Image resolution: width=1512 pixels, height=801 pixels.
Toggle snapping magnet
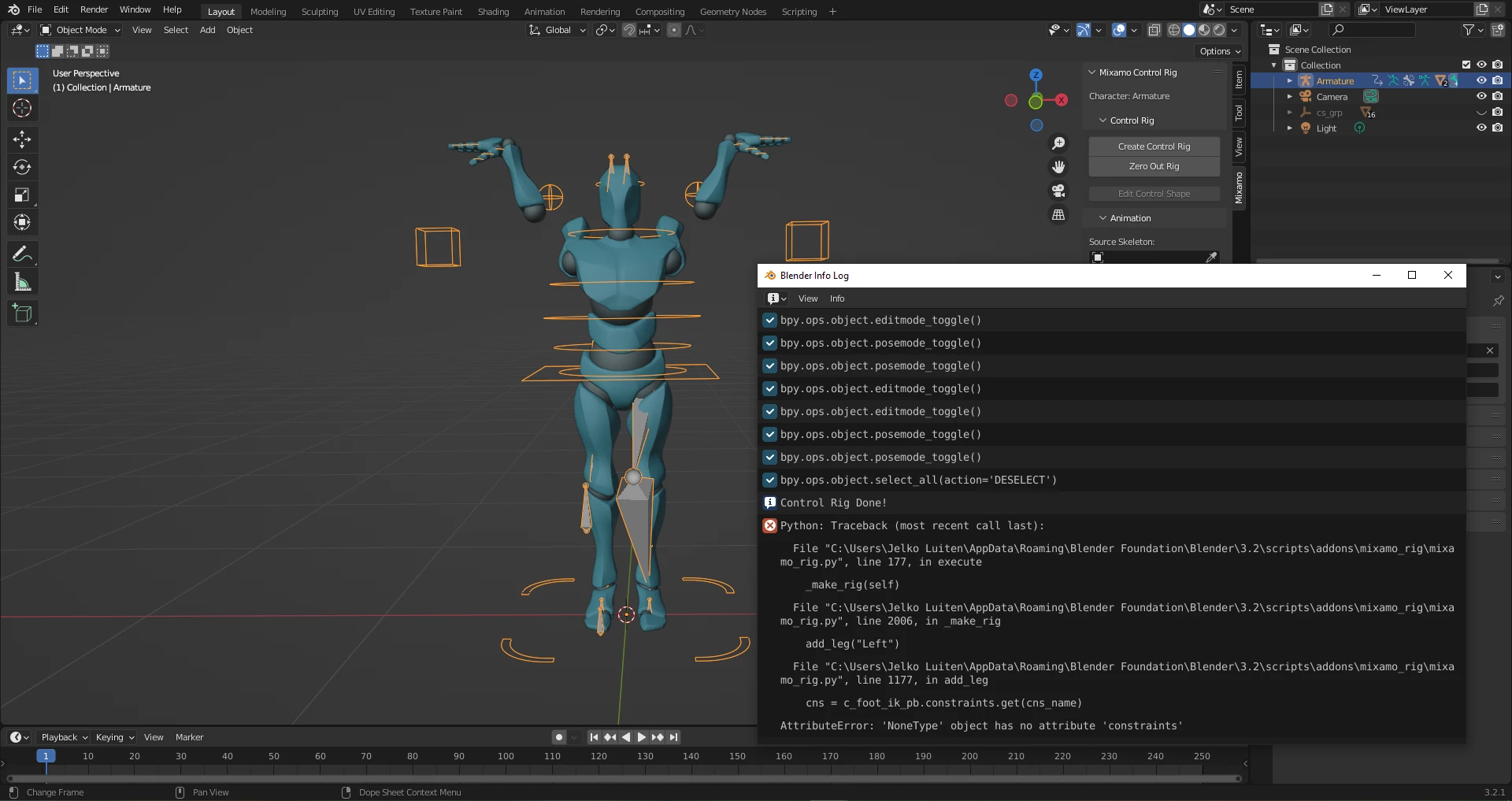(x=629, y=30)
